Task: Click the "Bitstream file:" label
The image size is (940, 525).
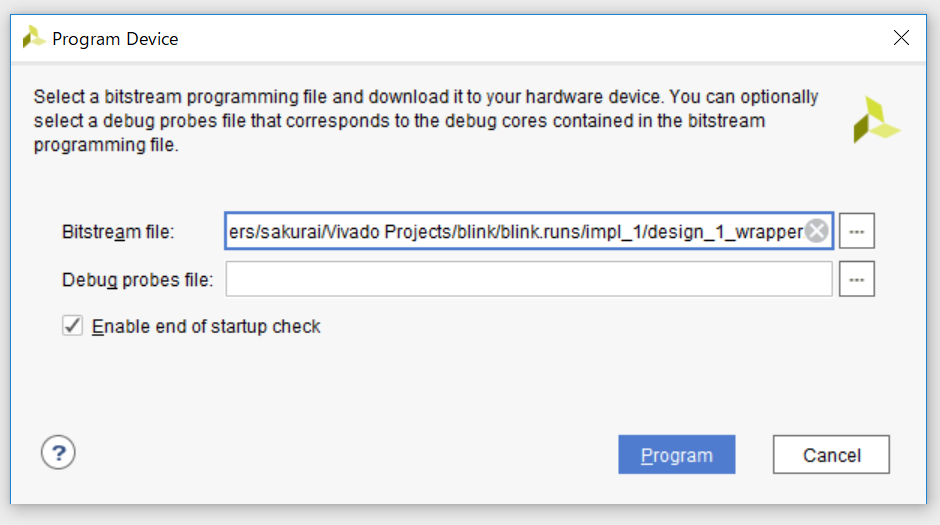Action: (x=118, y=232)
